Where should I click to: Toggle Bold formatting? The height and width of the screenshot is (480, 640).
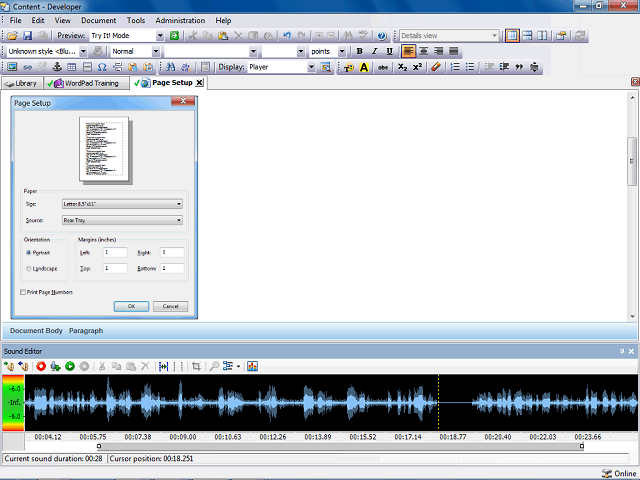pos(359,51)
